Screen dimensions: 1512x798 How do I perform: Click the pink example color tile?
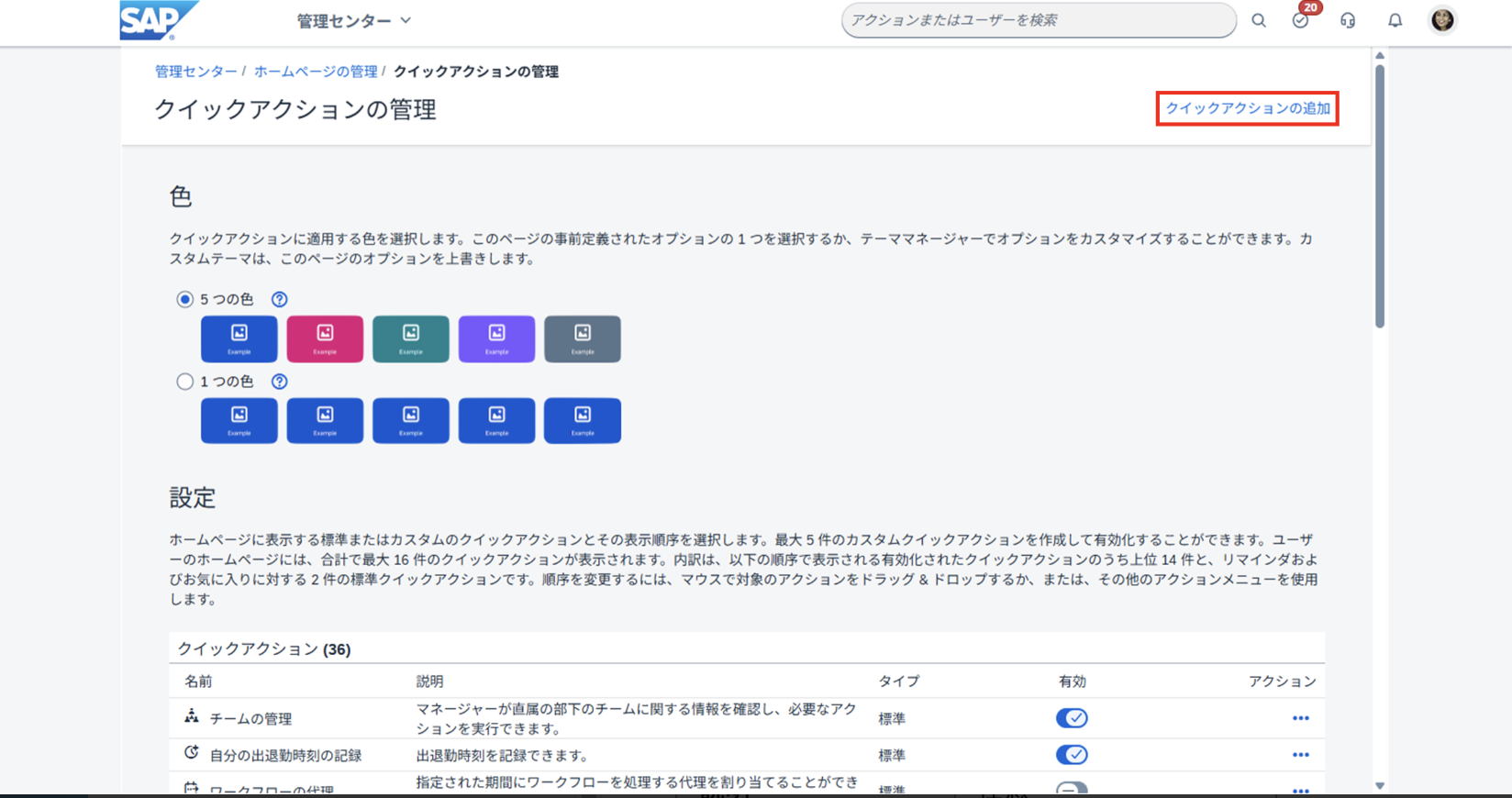click(x=325, y=339)
